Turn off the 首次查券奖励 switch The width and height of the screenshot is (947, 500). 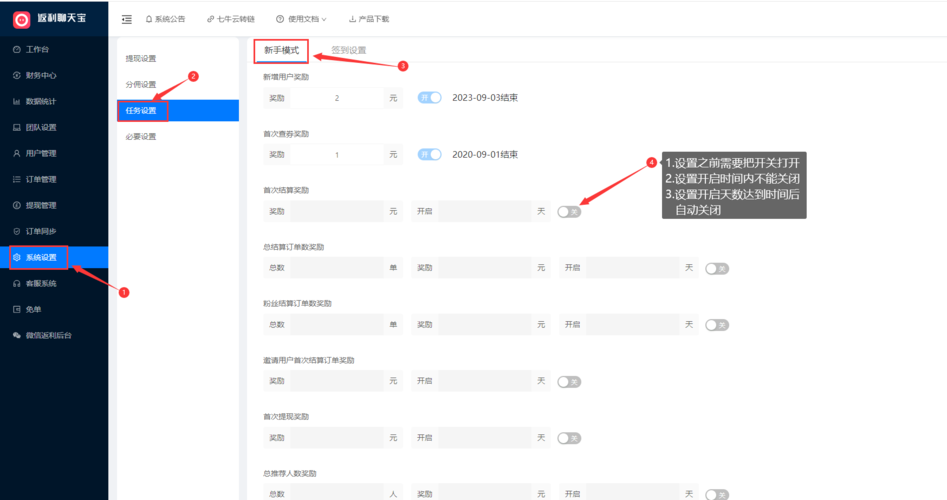coord(429,155)
